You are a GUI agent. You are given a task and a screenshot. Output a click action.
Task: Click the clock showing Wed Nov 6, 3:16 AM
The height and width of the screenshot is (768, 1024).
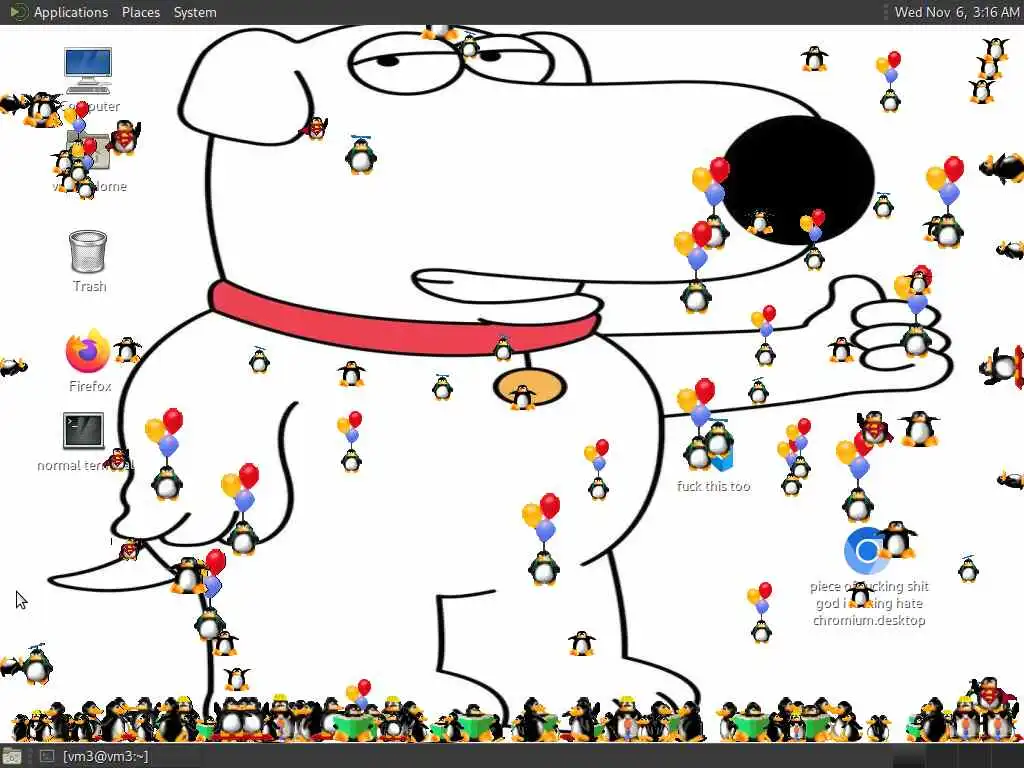click(x=956, y=12)
